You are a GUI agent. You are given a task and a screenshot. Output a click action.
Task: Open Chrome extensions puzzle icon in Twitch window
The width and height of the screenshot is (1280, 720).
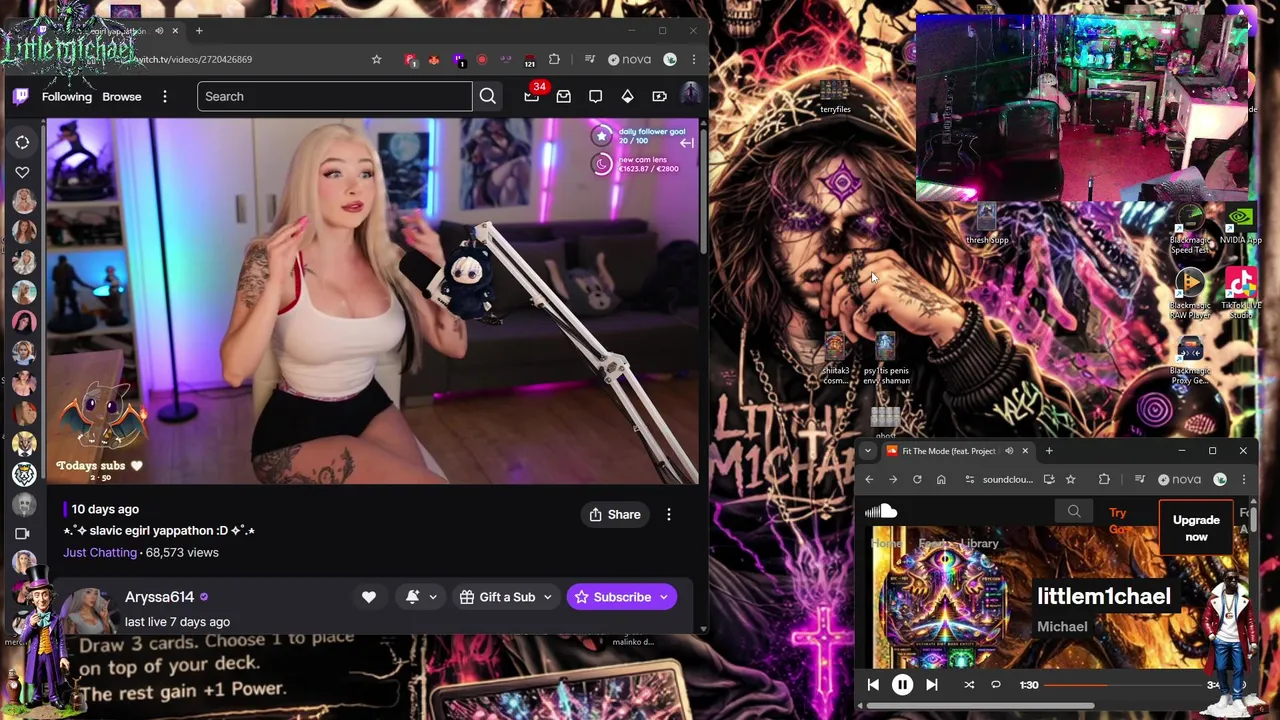(x=554, y=60)
